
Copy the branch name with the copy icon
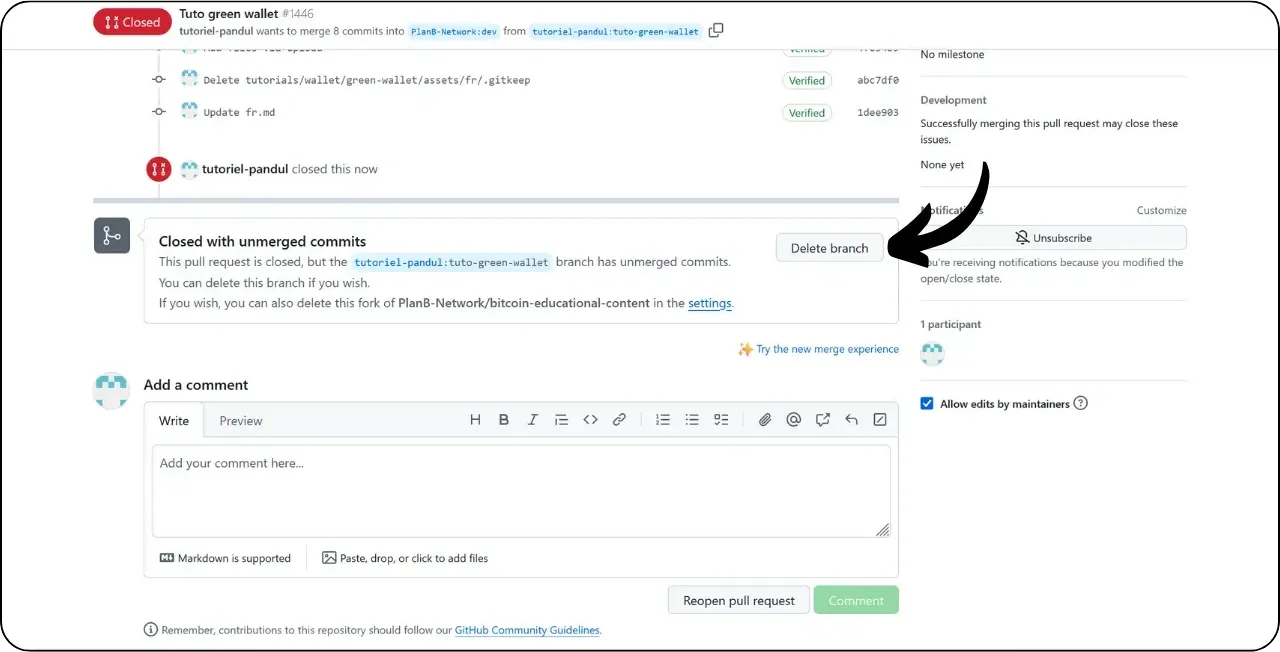pos(716,31)
